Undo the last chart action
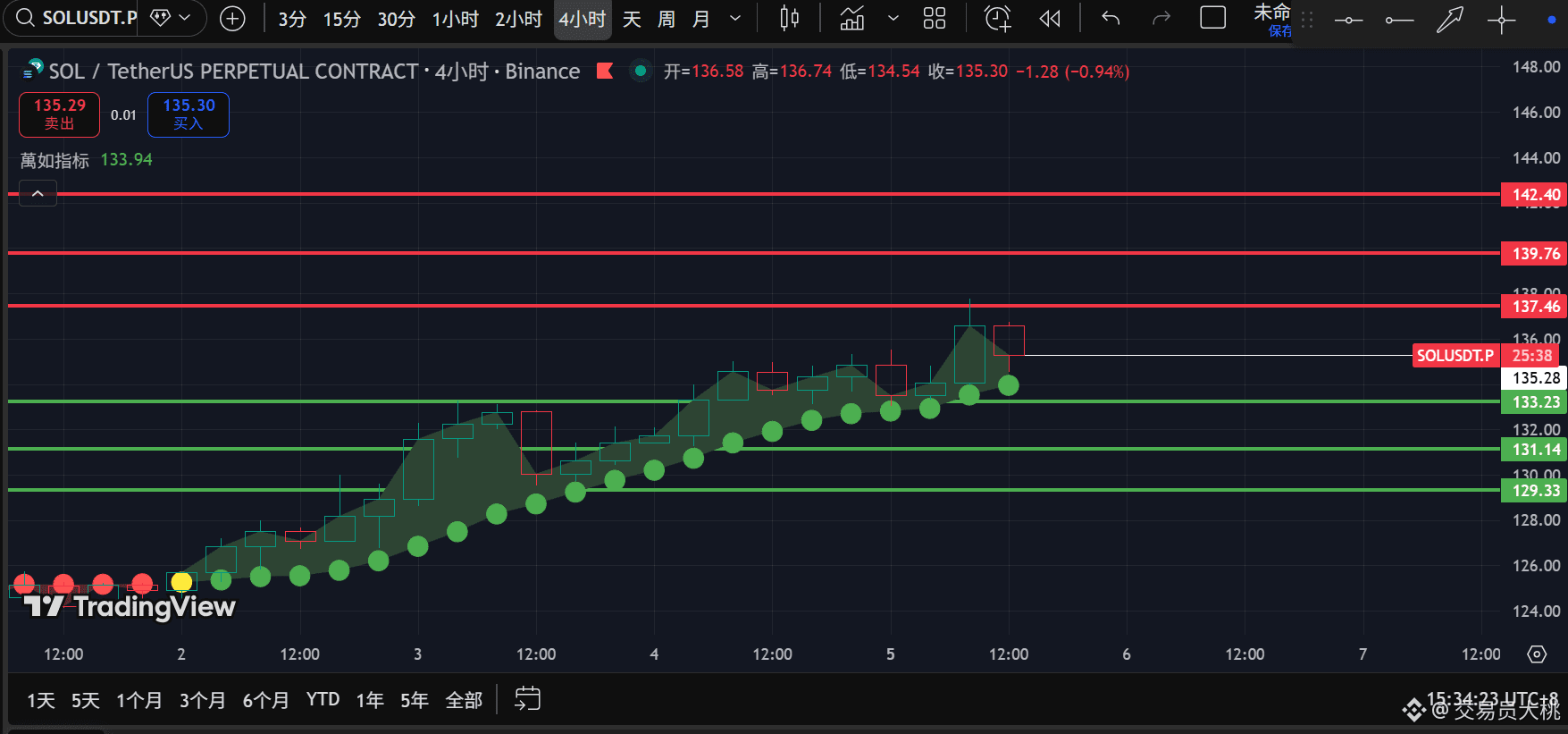Viewport: 1568px width, 734px height. (1111, 19)
